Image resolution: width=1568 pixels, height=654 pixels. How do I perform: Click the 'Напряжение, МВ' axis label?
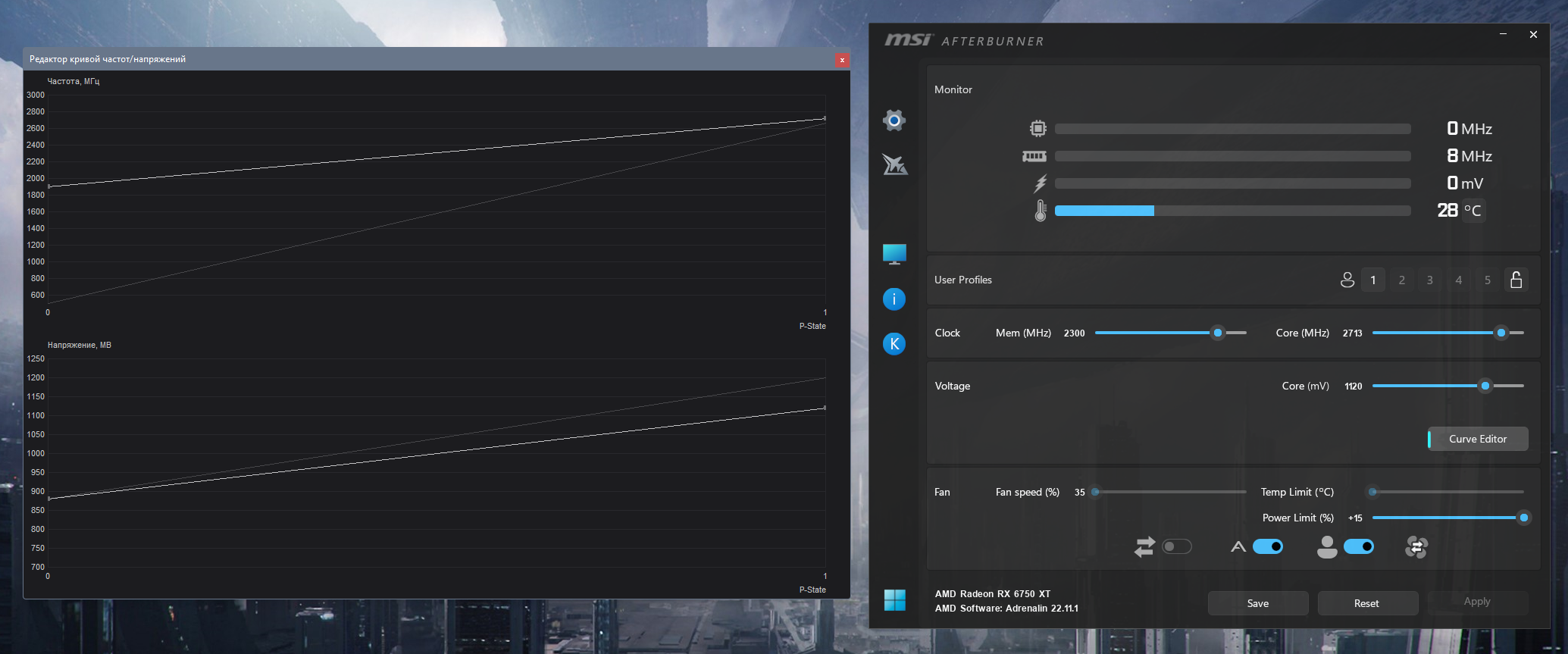[x=80, y=345]
